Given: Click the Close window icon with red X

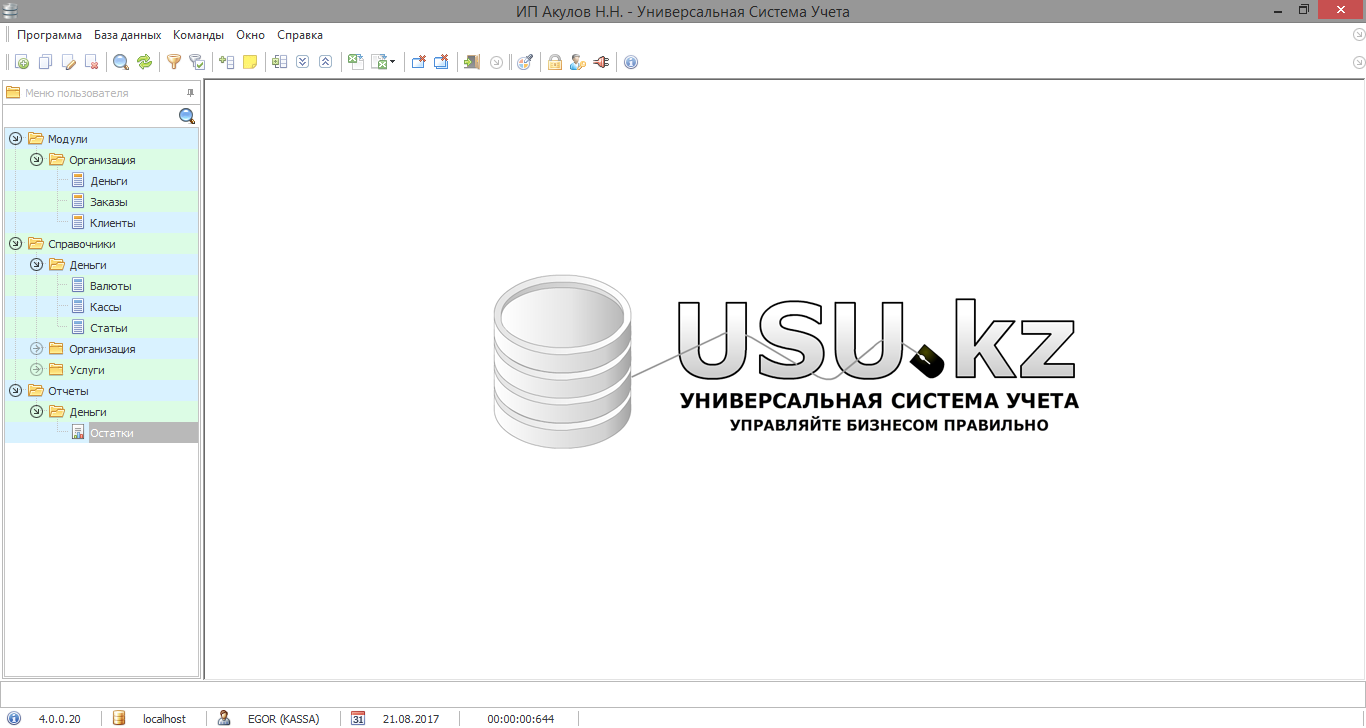Looking at the screenshot, I should tap(418, 62).
